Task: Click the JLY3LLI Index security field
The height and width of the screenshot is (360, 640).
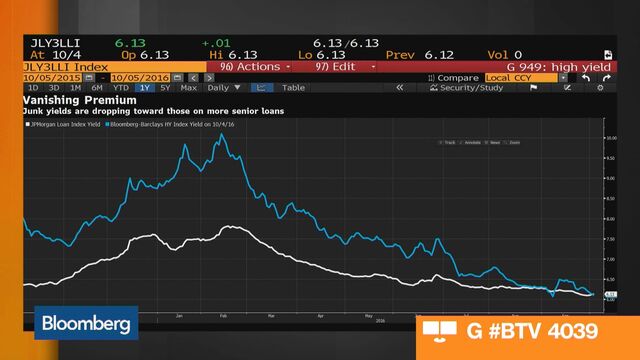Action: point(115,67)
